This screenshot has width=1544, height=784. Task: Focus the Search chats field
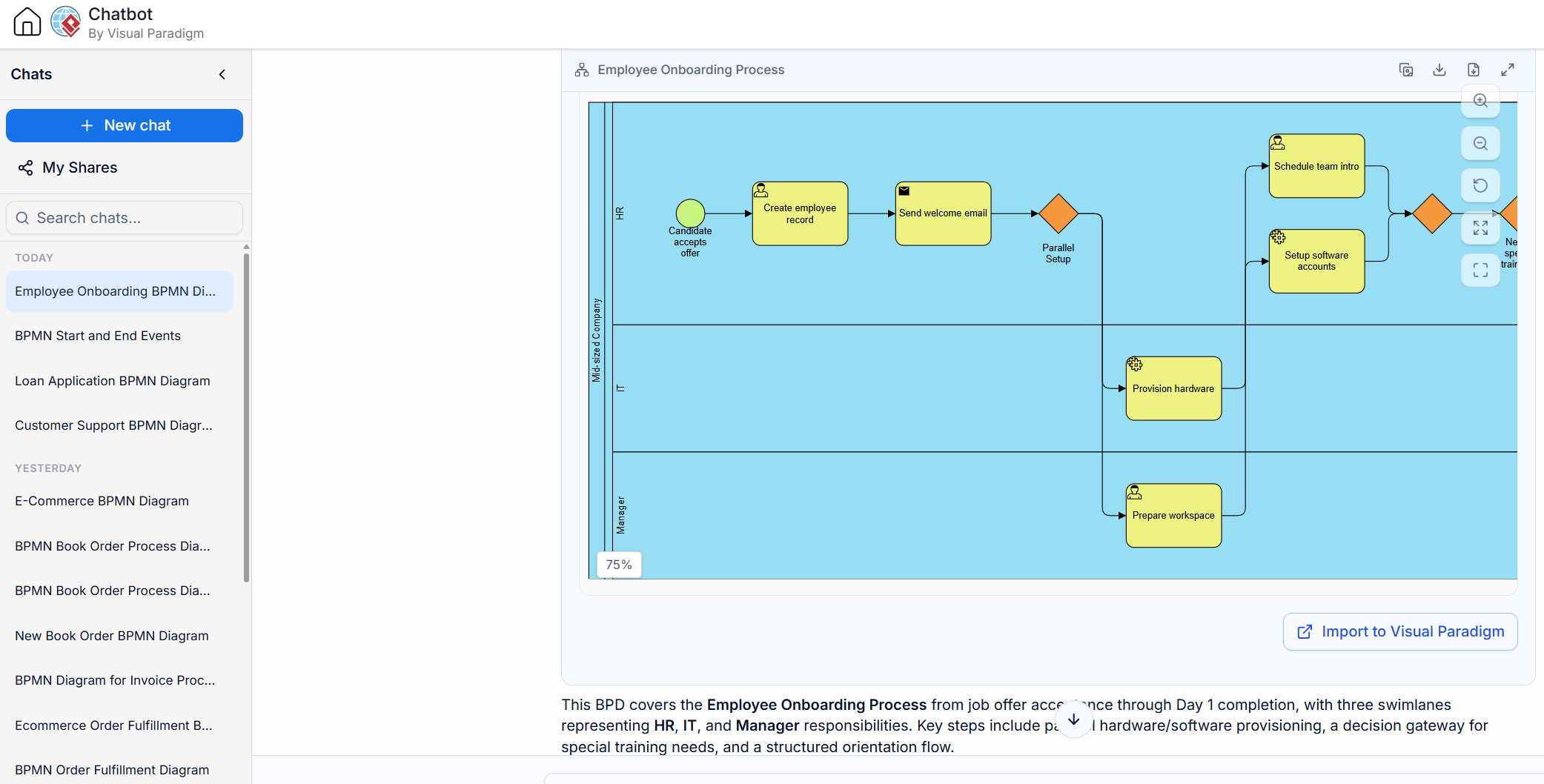click(125, 218)
